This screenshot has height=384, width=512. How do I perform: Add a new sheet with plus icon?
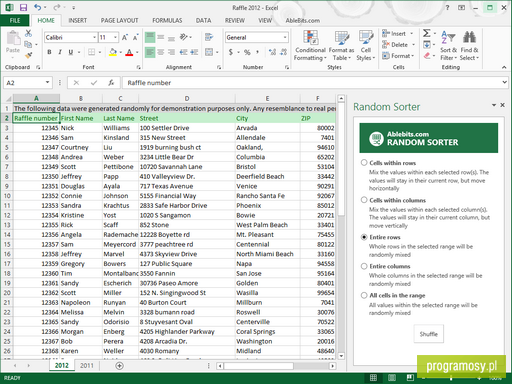pyautogui.click(x=119, y=366)
